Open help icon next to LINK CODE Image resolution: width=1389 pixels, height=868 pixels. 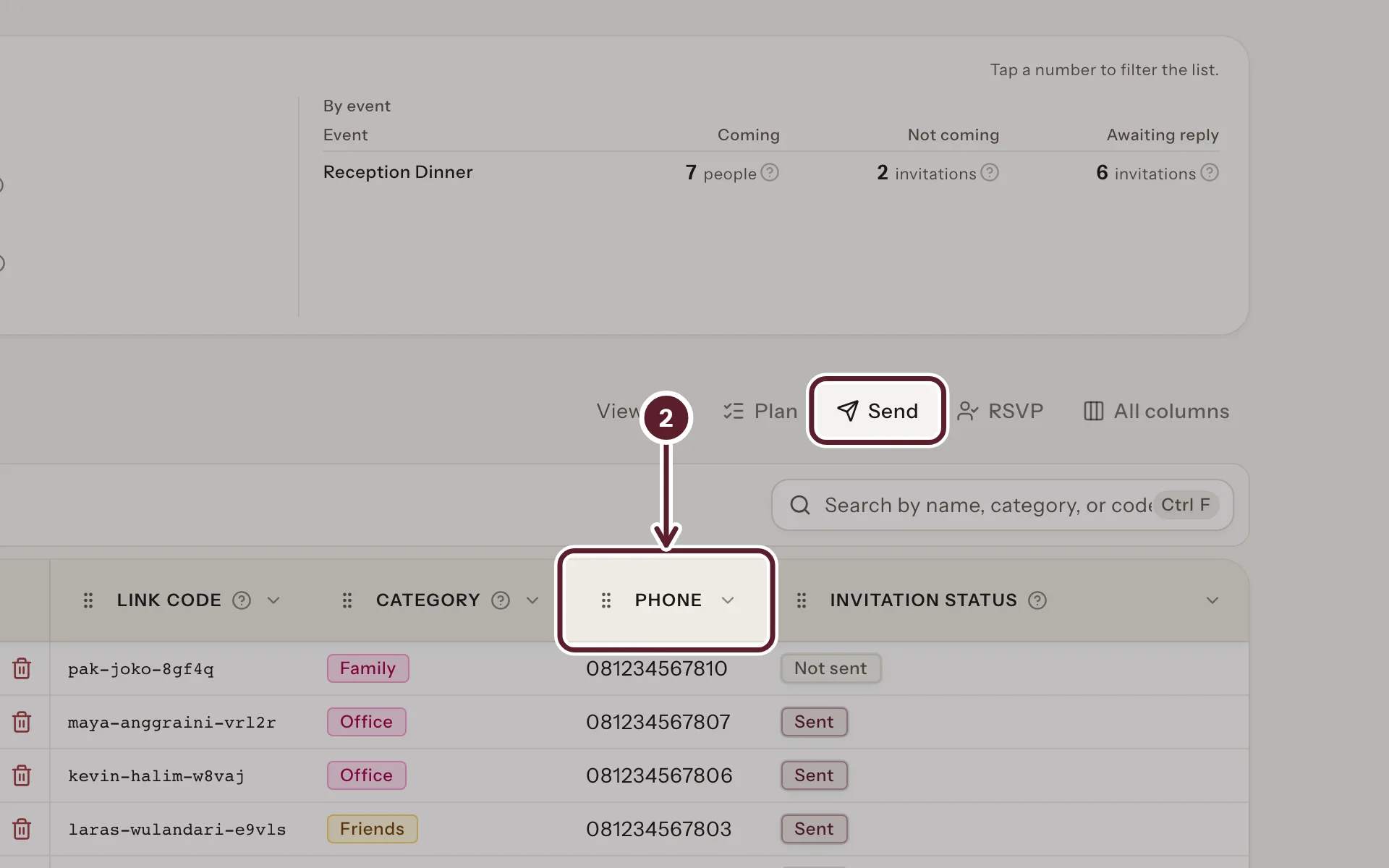[x=242, y=600]
